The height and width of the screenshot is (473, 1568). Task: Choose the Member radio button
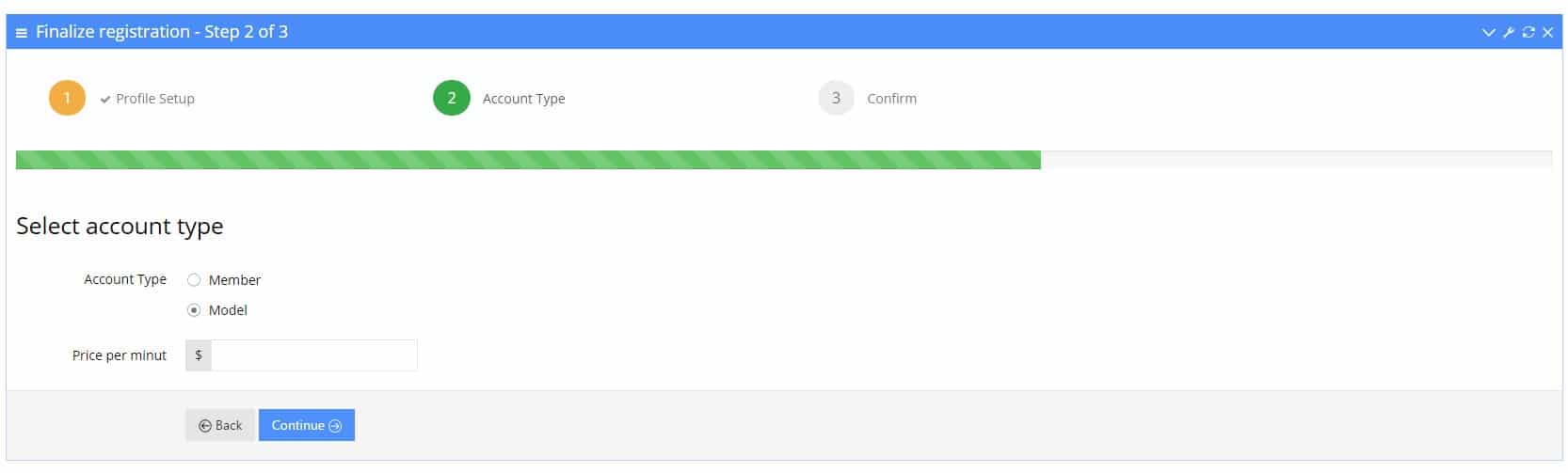pyautogui.click(x=194, y=280)
